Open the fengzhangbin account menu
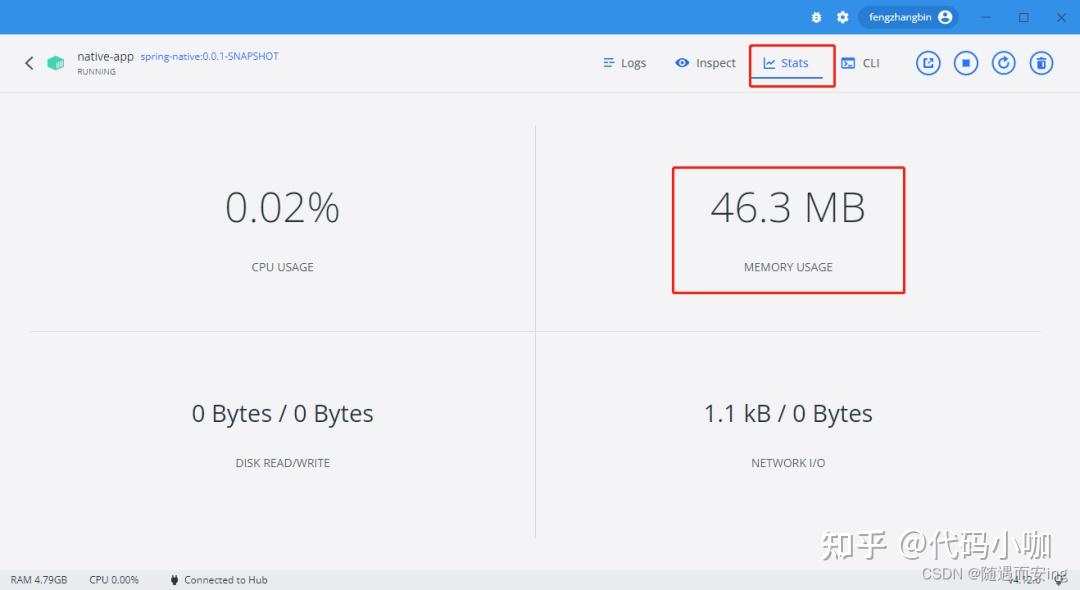This screenshot has height=590, width=1080. point(907,16)
